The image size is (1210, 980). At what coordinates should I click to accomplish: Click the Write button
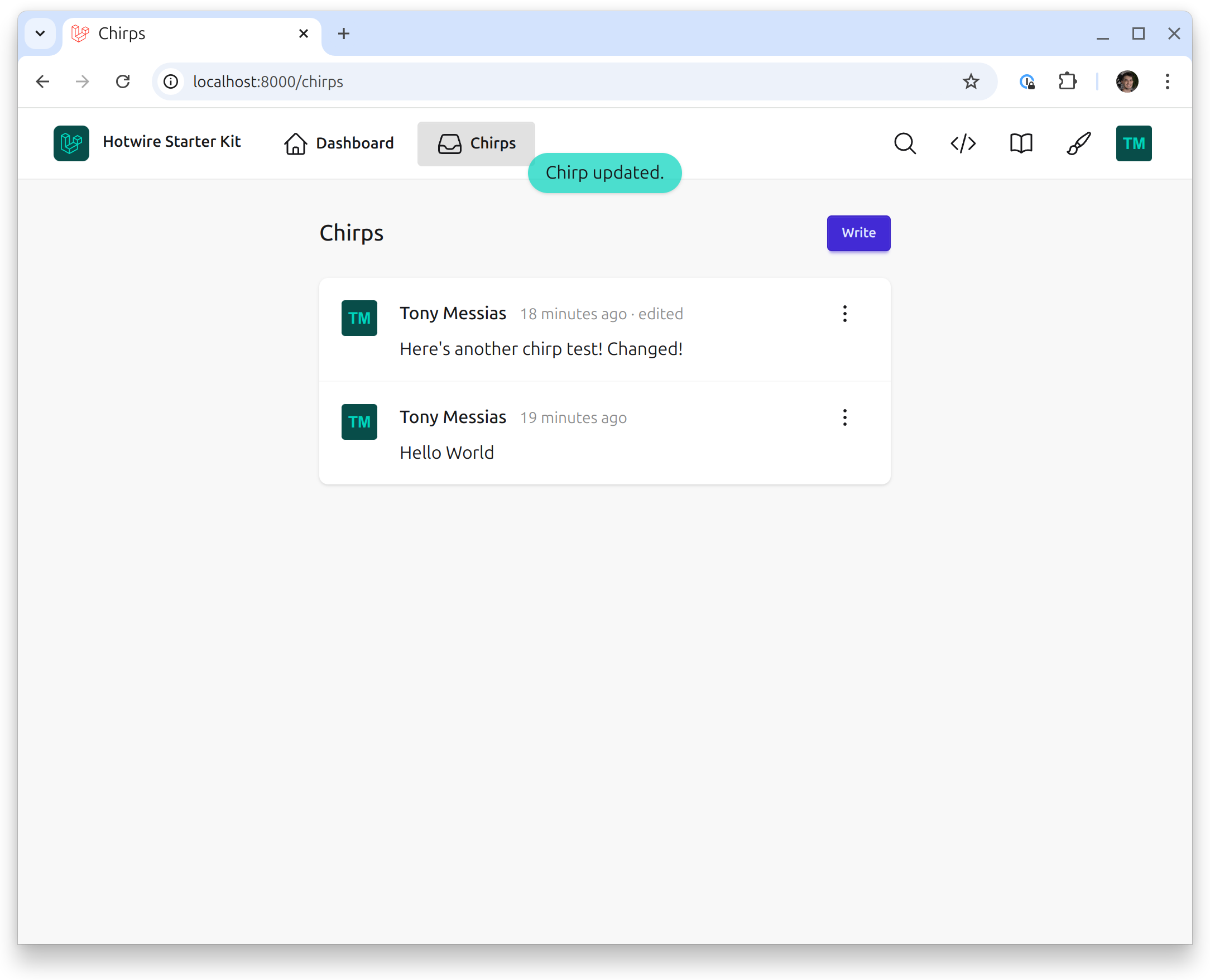coord(858,233)
